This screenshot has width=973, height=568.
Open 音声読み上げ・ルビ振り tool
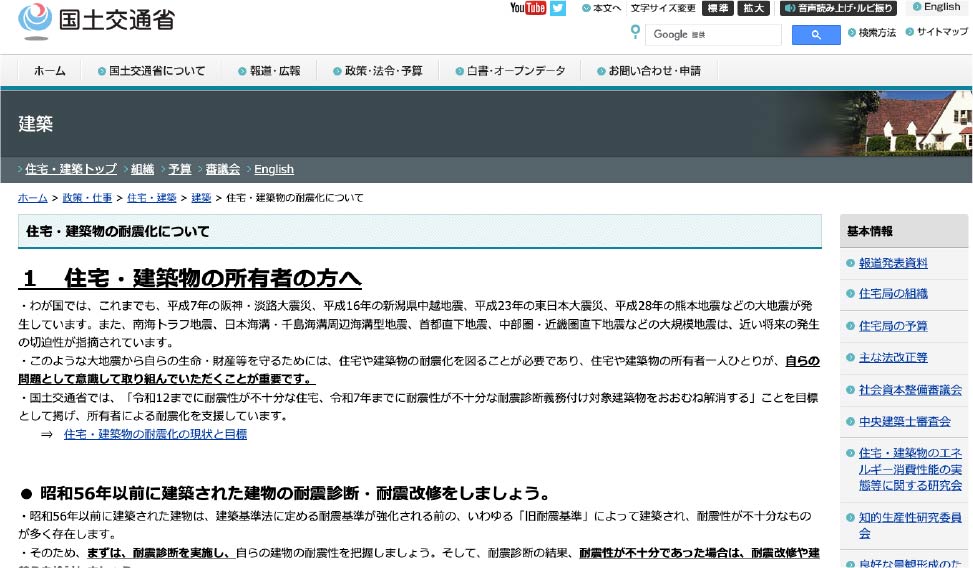839,8
